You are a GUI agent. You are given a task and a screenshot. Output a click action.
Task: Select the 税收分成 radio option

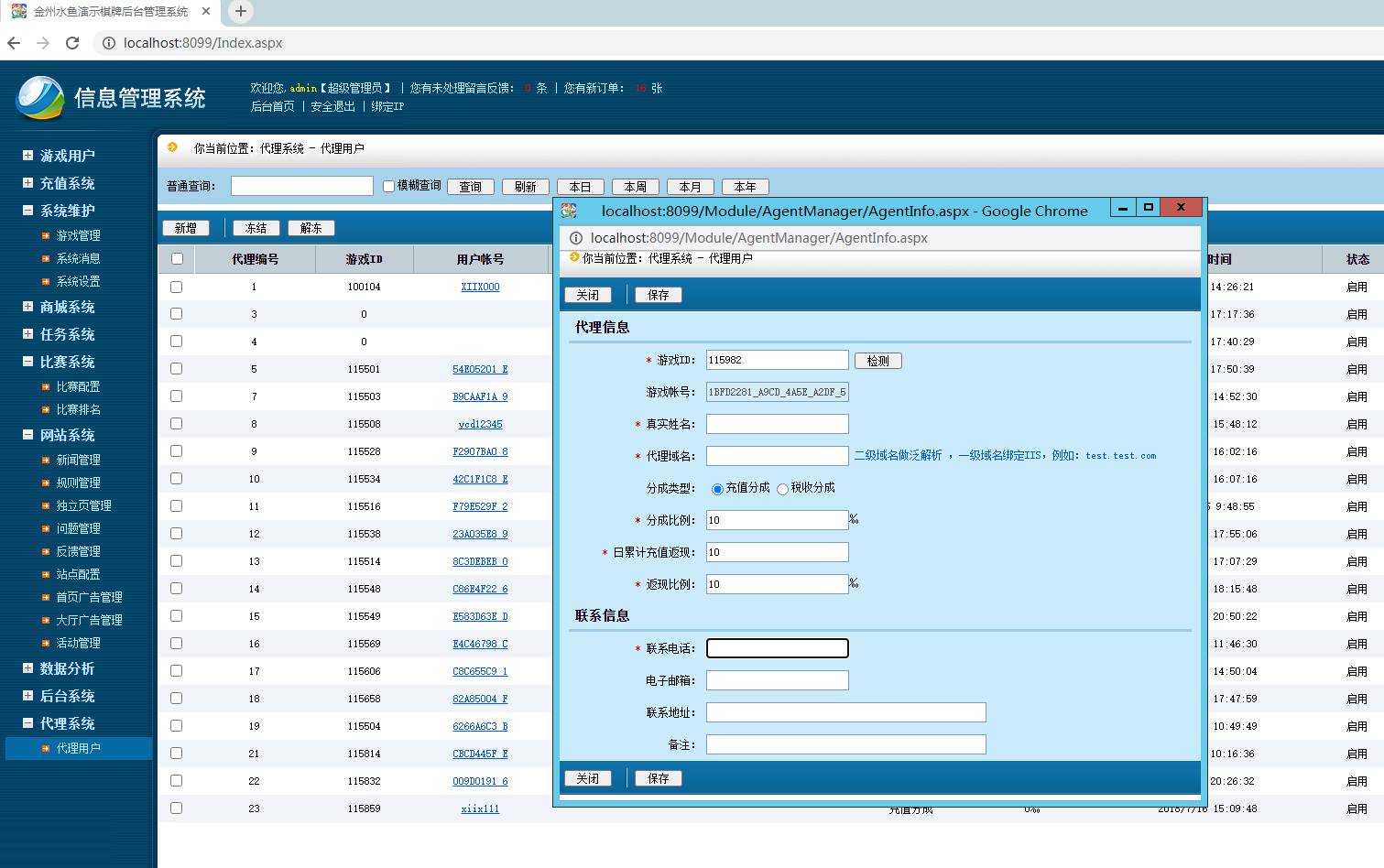tap(783, 489)
